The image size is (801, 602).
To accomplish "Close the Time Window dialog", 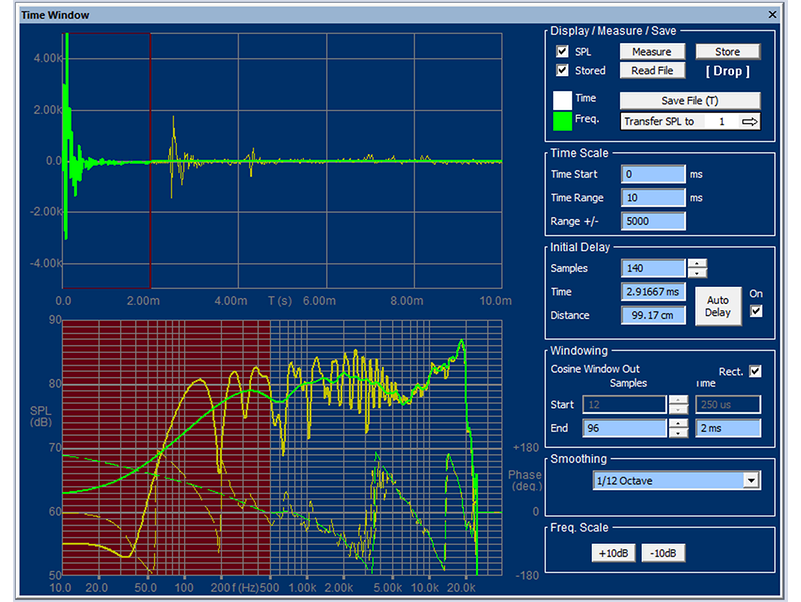I will pyautogui.click(x=771, y=15).
